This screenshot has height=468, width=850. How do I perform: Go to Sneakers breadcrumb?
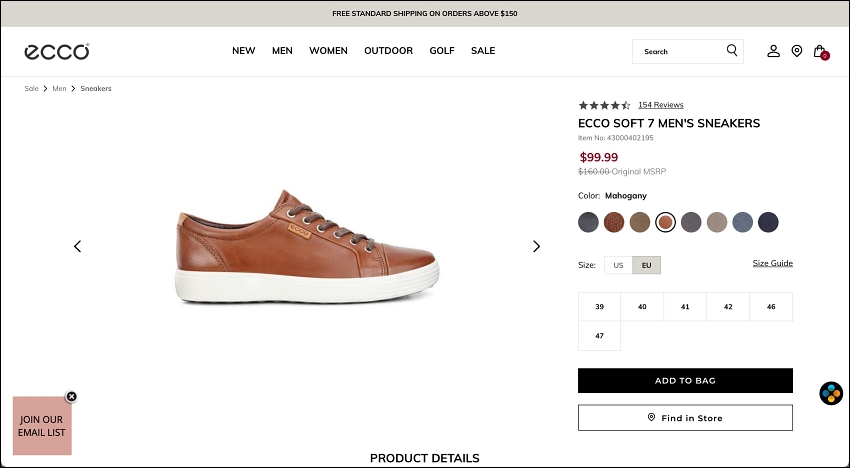click(96, 88)
